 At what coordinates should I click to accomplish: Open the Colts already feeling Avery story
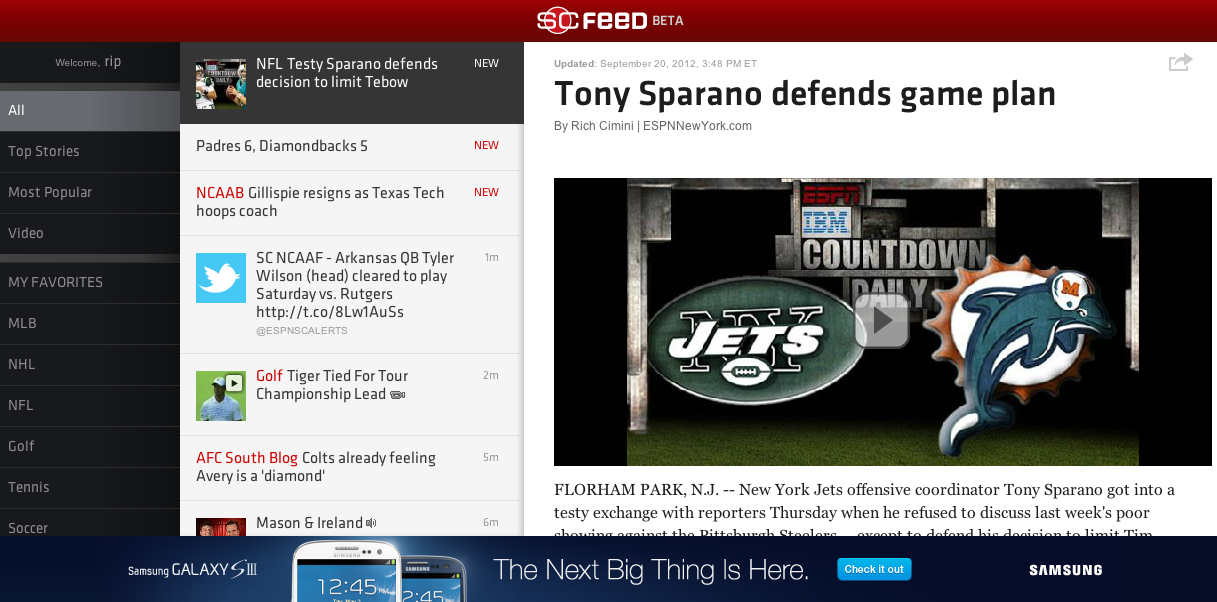tap(352, 468)
